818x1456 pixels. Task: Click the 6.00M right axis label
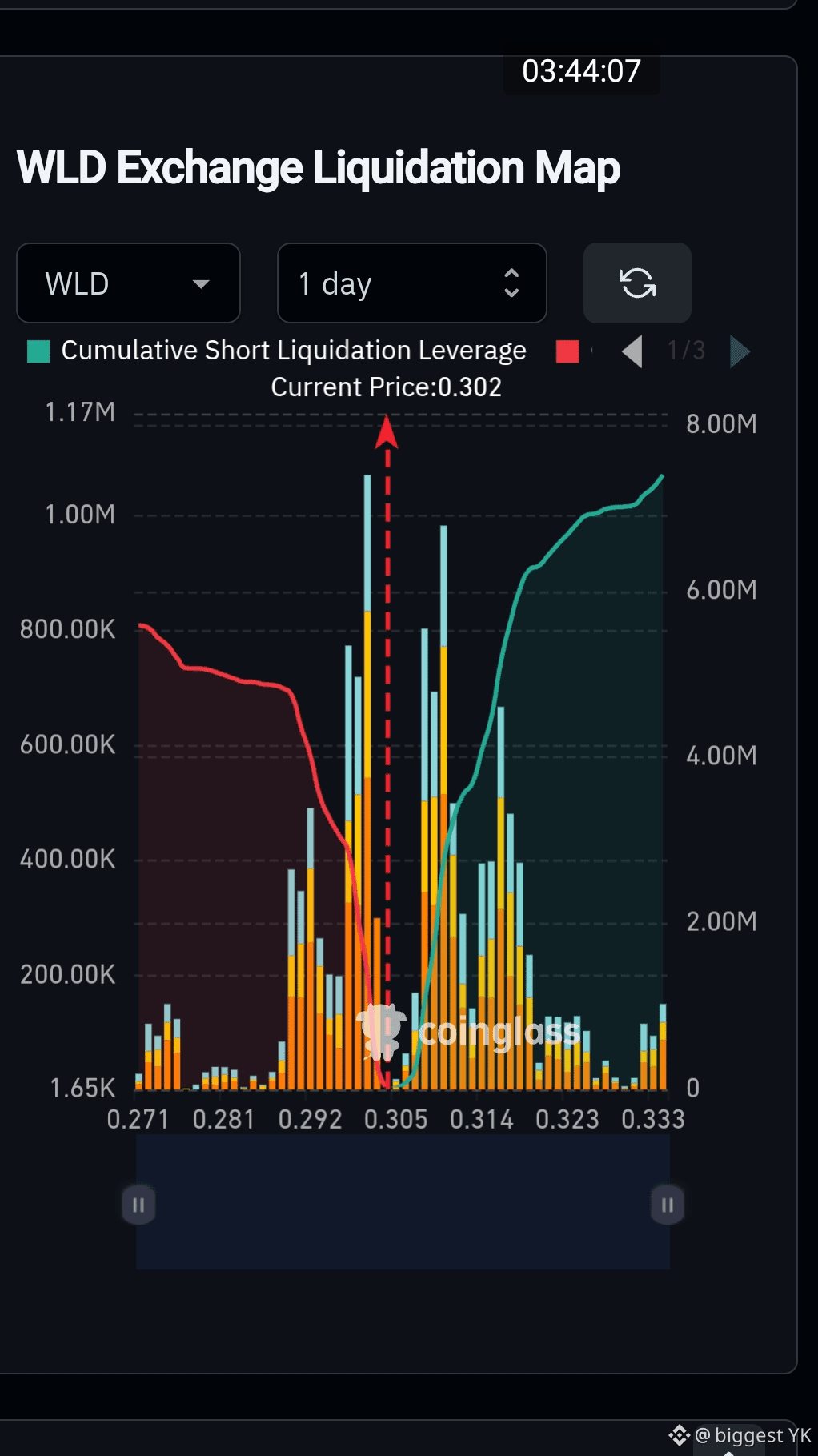[x=721, y=590]
